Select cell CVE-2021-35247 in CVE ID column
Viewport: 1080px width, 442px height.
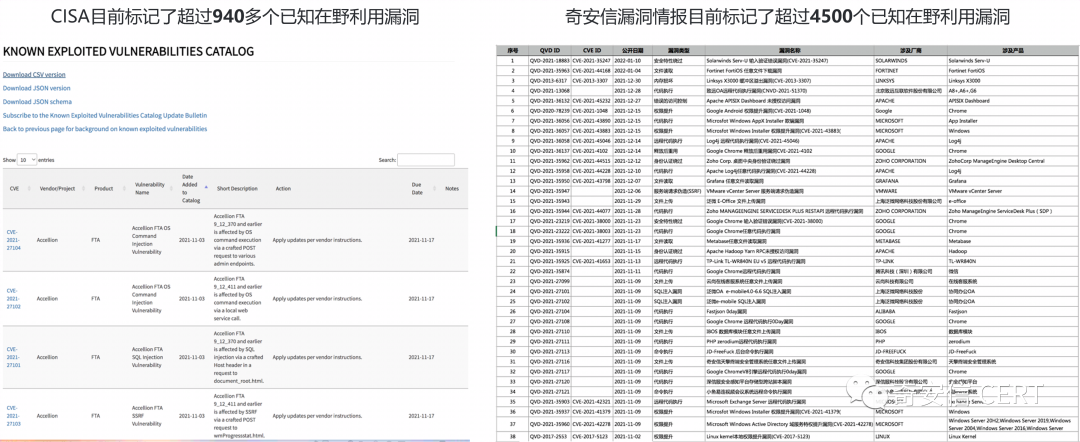point(592,61)
